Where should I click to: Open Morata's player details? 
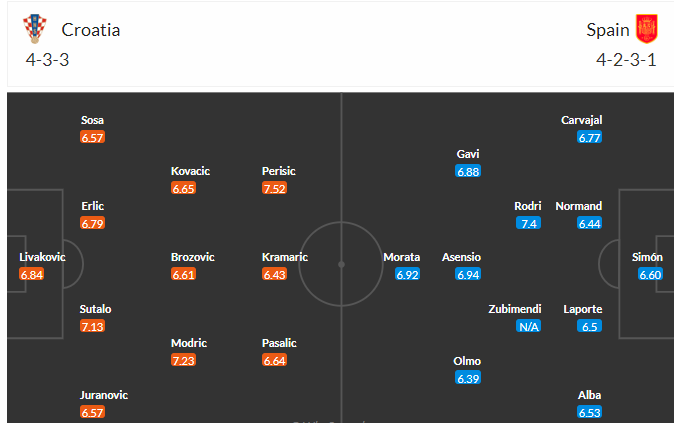(x=402, y=257)
